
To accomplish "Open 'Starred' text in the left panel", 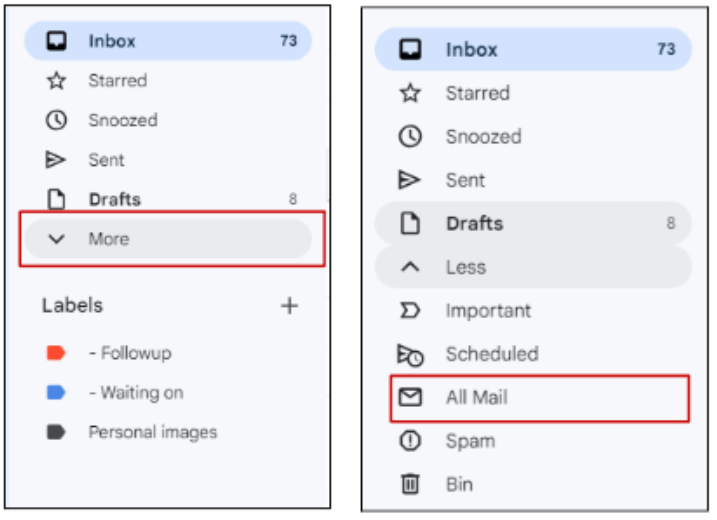I will click(118, 81).
